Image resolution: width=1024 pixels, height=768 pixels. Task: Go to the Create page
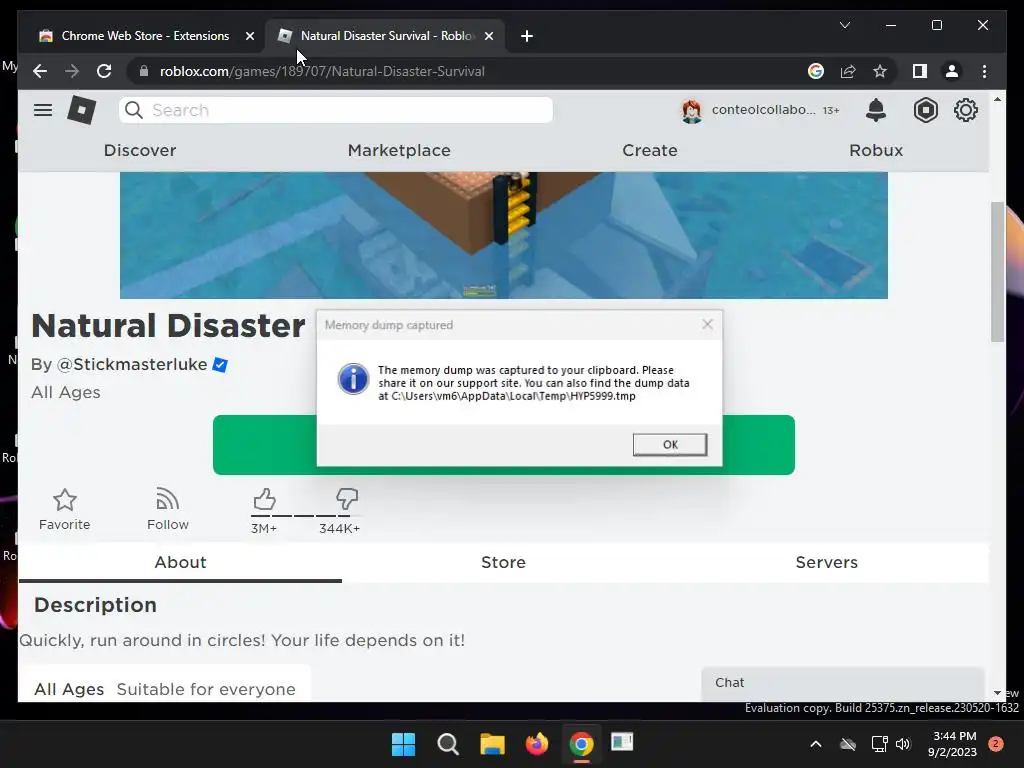(650, 150)
